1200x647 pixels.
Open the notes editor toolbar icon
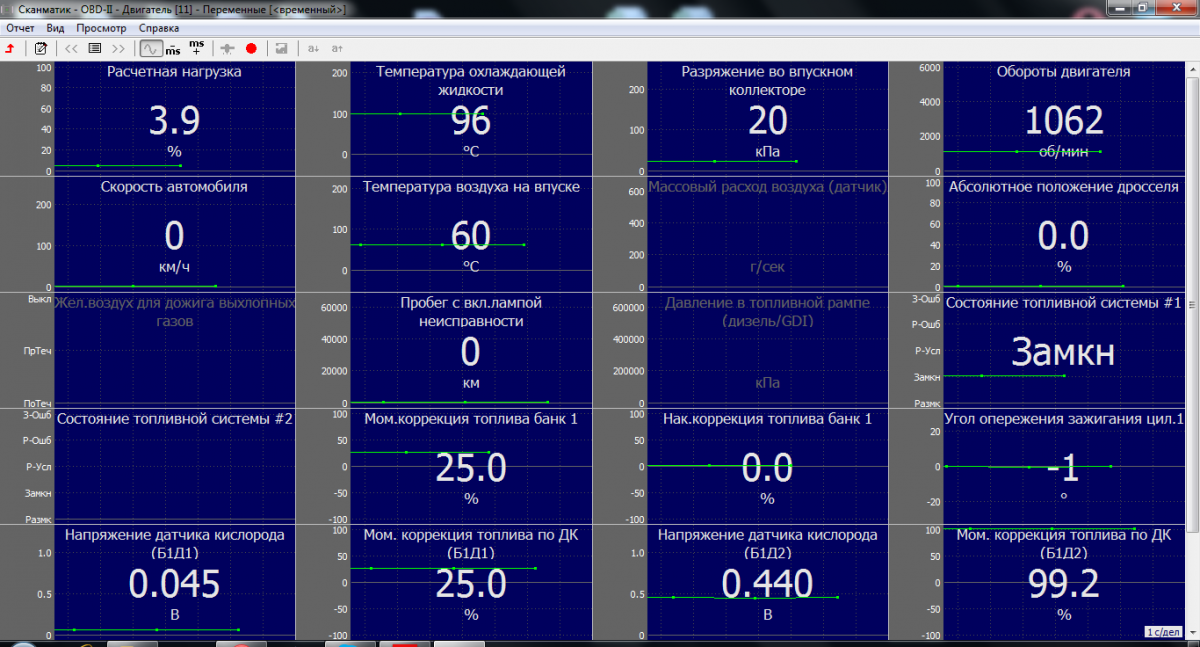pyautogui.click(x=41, y=48)
